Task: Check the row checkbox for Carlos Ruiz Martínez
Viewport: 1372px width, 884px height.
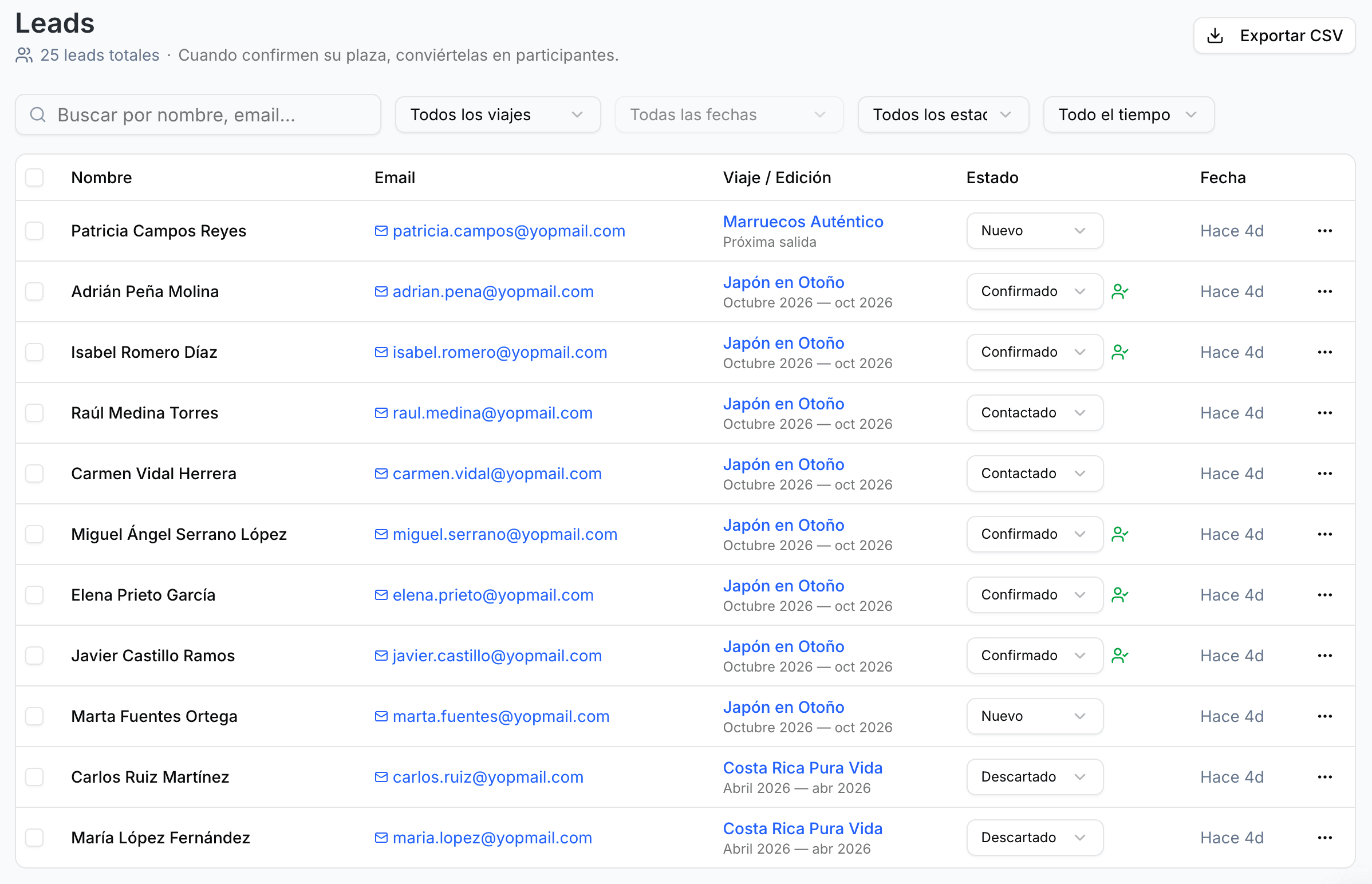Action: click(x=34, y=777)
